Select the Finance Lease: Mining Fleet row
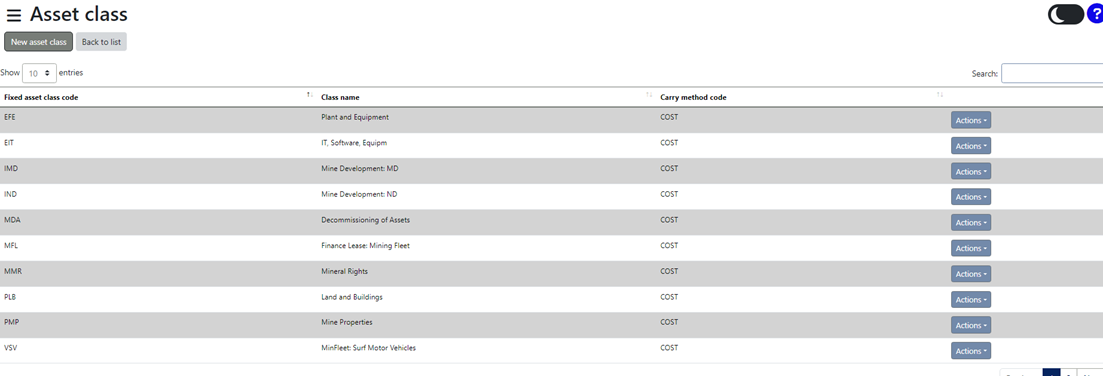 pyautogui.click(x=552, y=248)
